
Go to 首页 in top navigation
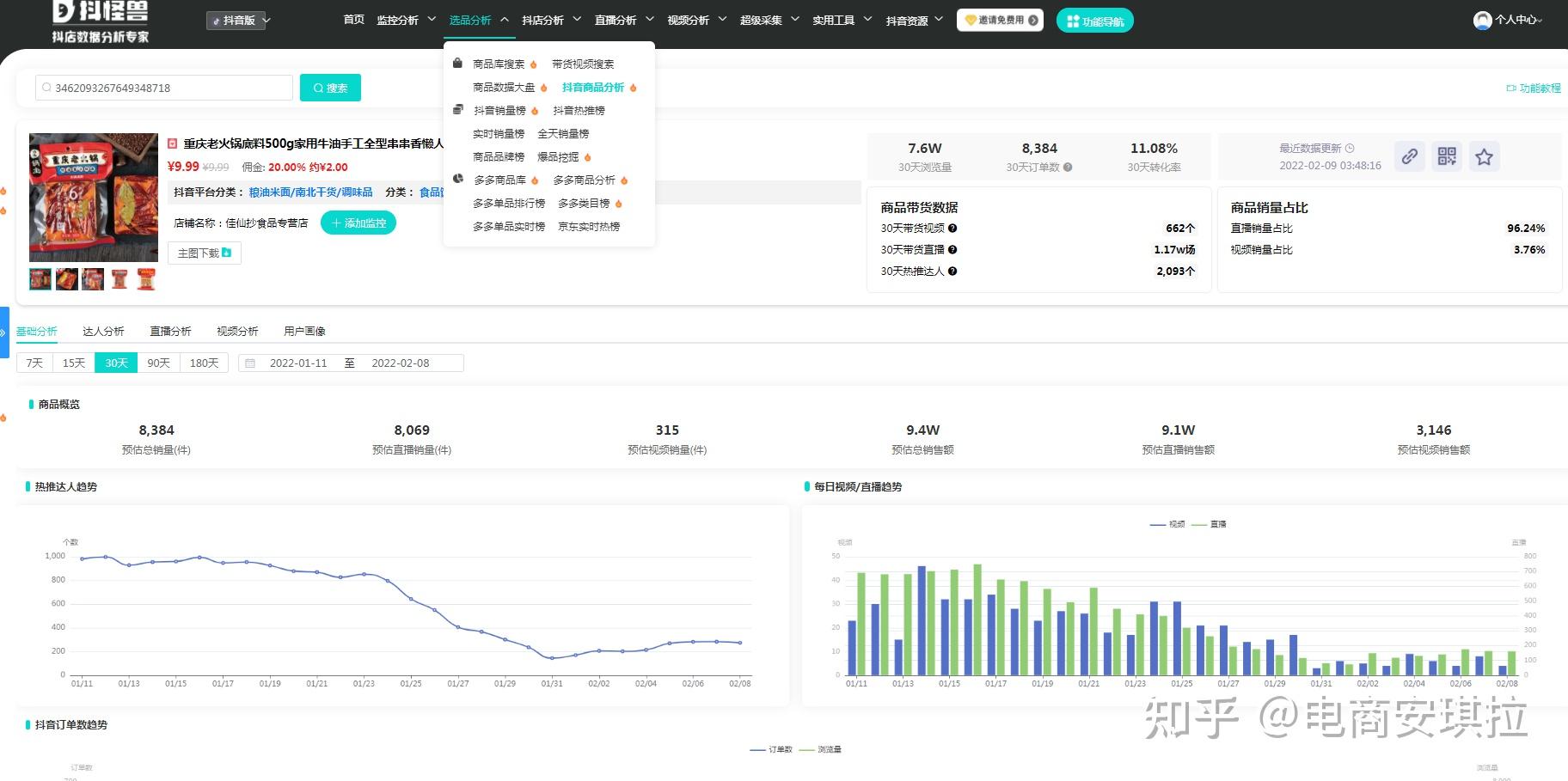click(353, 20)
